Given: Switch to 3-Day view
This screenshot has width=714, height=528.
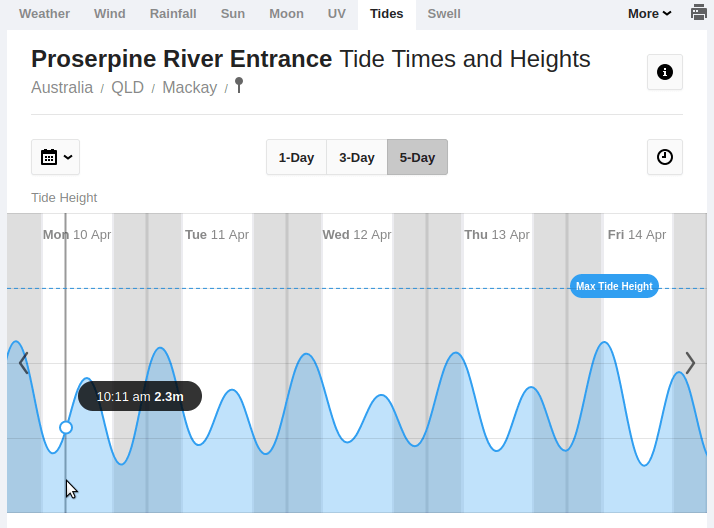Looking at the screenshot, I should [357, 157].
